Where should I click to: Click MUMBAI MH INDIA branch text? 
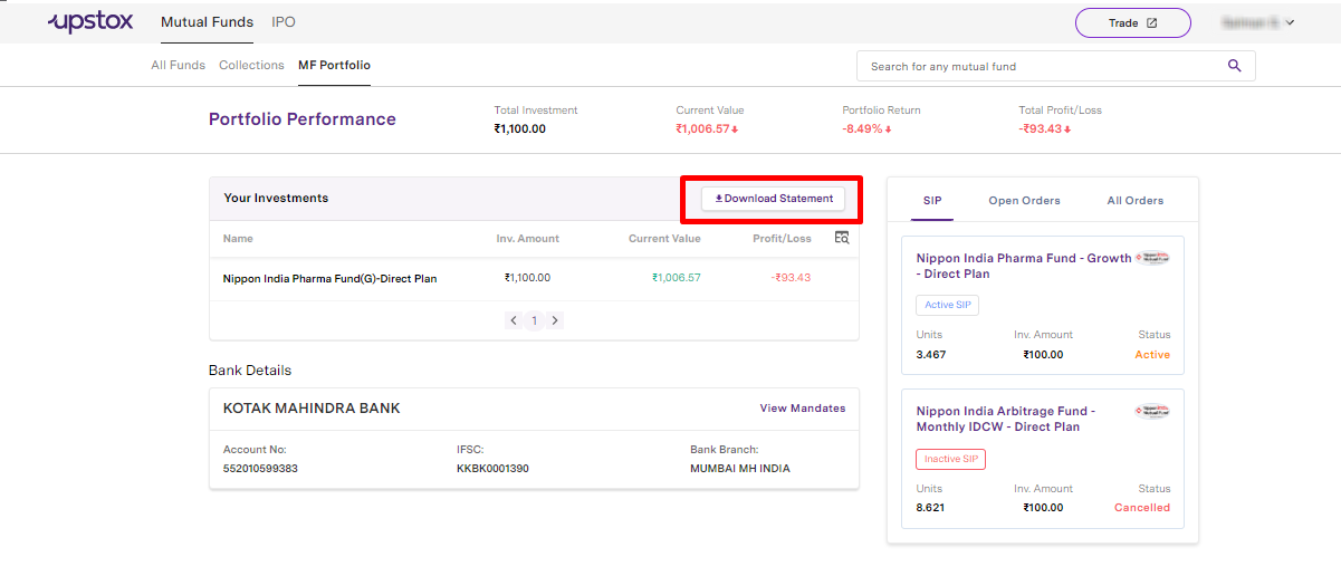[740, 468]
